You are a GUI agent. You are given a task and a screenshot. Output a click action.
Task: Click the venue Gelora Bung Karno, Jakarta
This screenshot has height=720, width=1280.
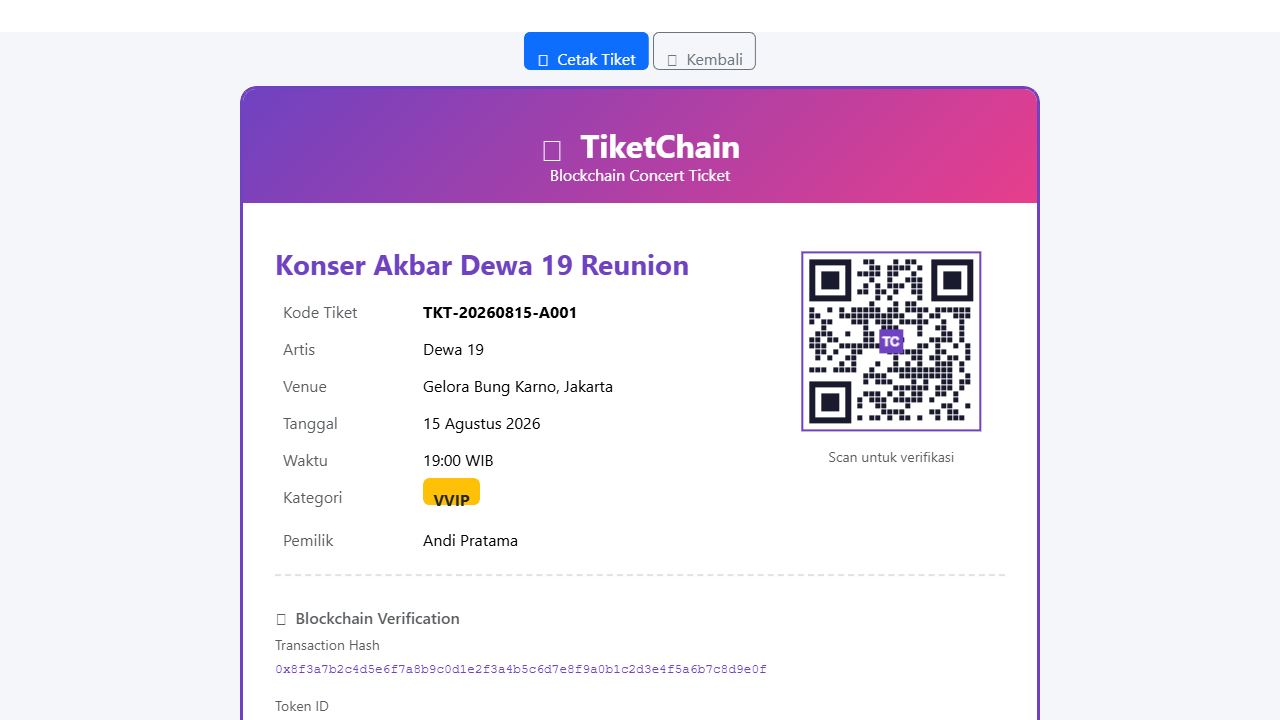tap(518, 386)
